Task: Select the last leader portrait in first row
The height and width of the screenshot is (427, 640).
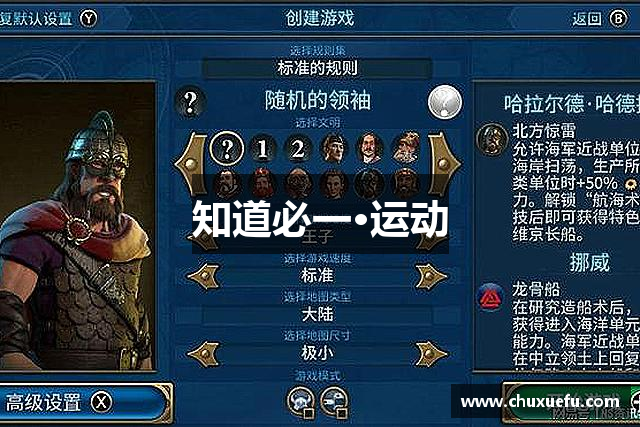Action: (405, 149)
